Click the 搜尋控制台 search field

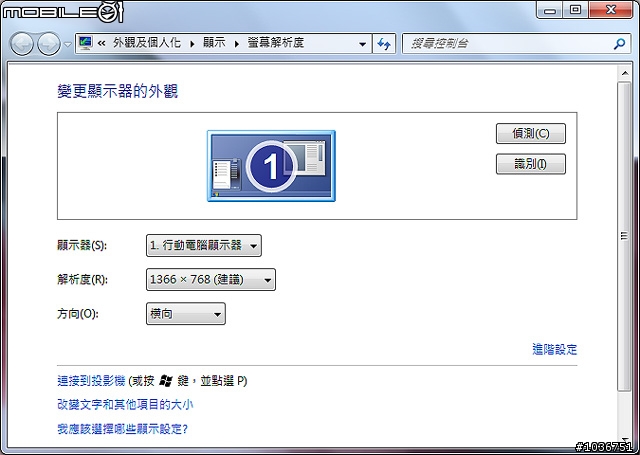pos(516,44)
